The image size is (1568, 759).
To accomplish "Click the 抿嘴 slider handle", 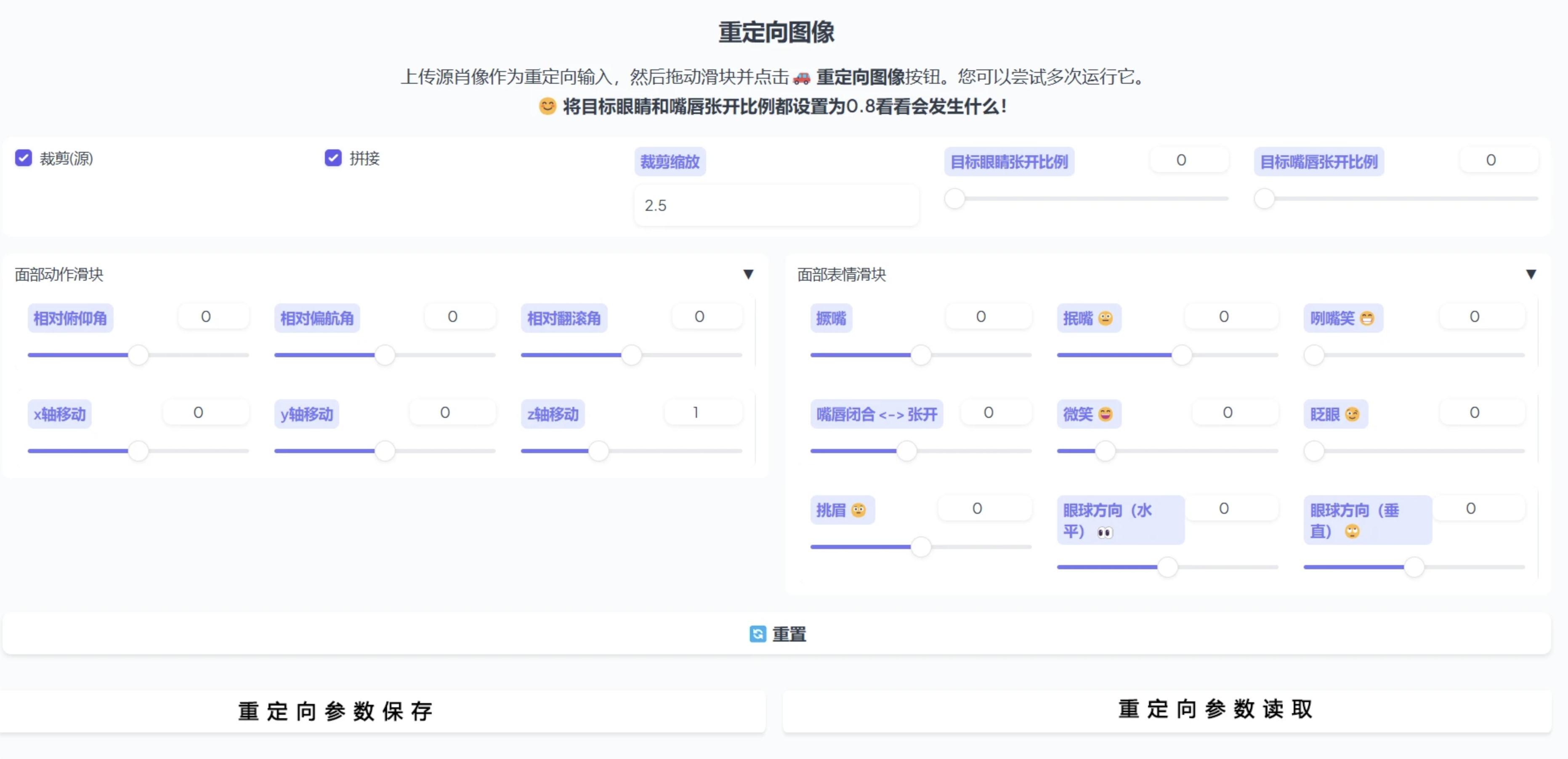I will (1182, 355).
